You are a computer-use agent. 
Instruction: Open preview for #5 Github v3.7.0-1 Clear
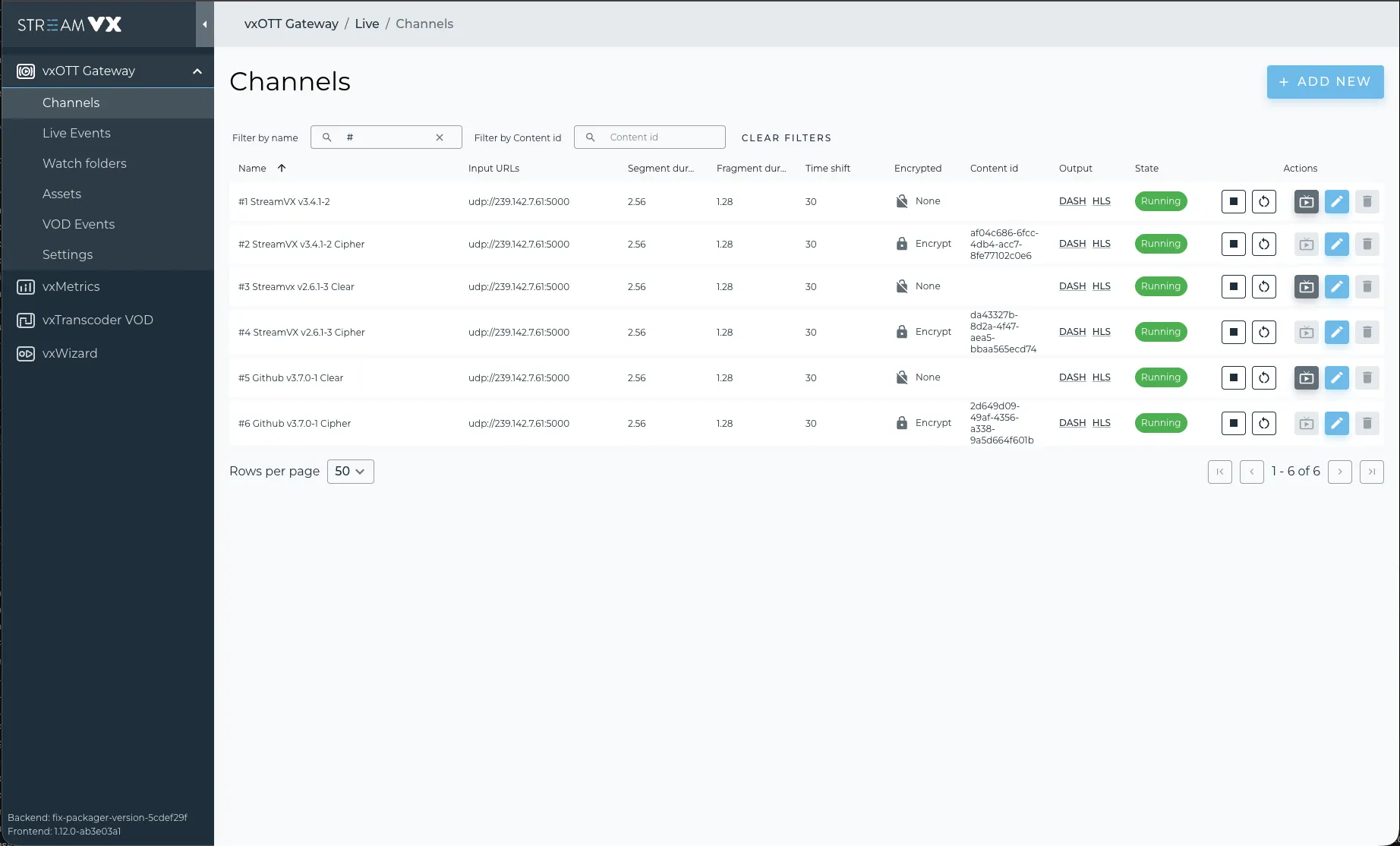1306,377
